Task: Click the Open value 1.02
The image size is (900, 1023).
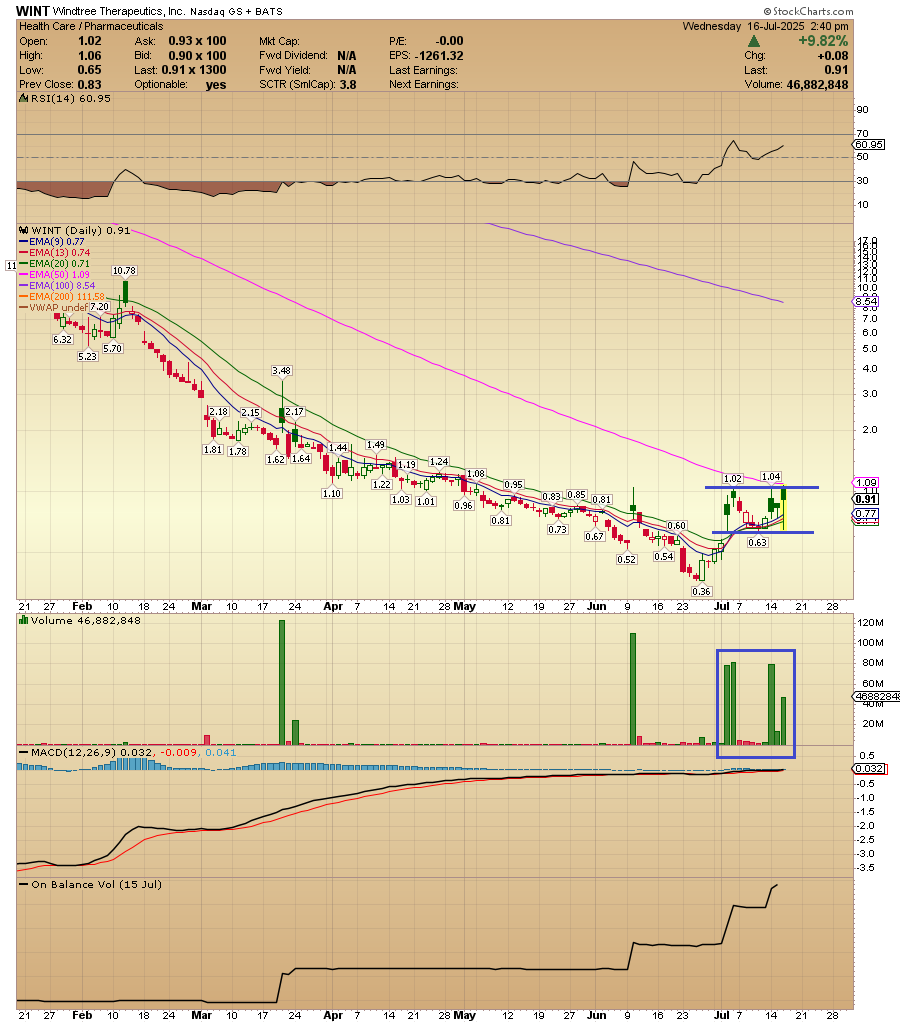Action: (89, 41)
